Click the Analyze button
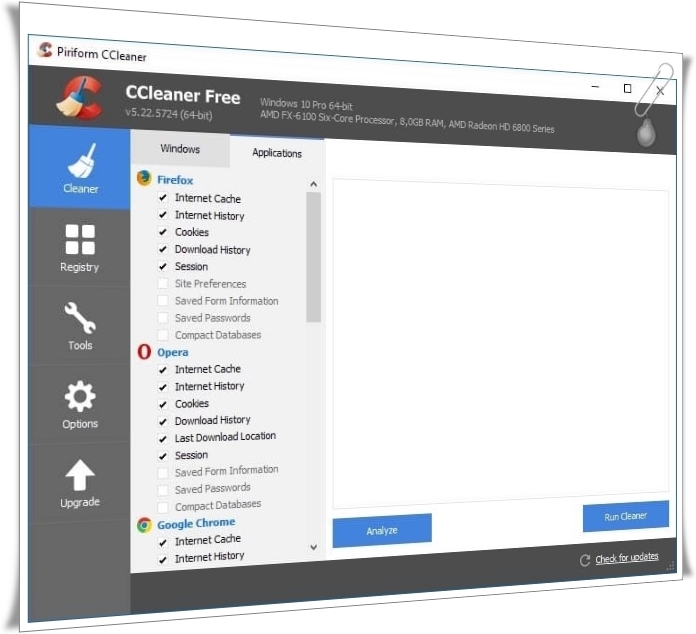 (x=382, y=531)
